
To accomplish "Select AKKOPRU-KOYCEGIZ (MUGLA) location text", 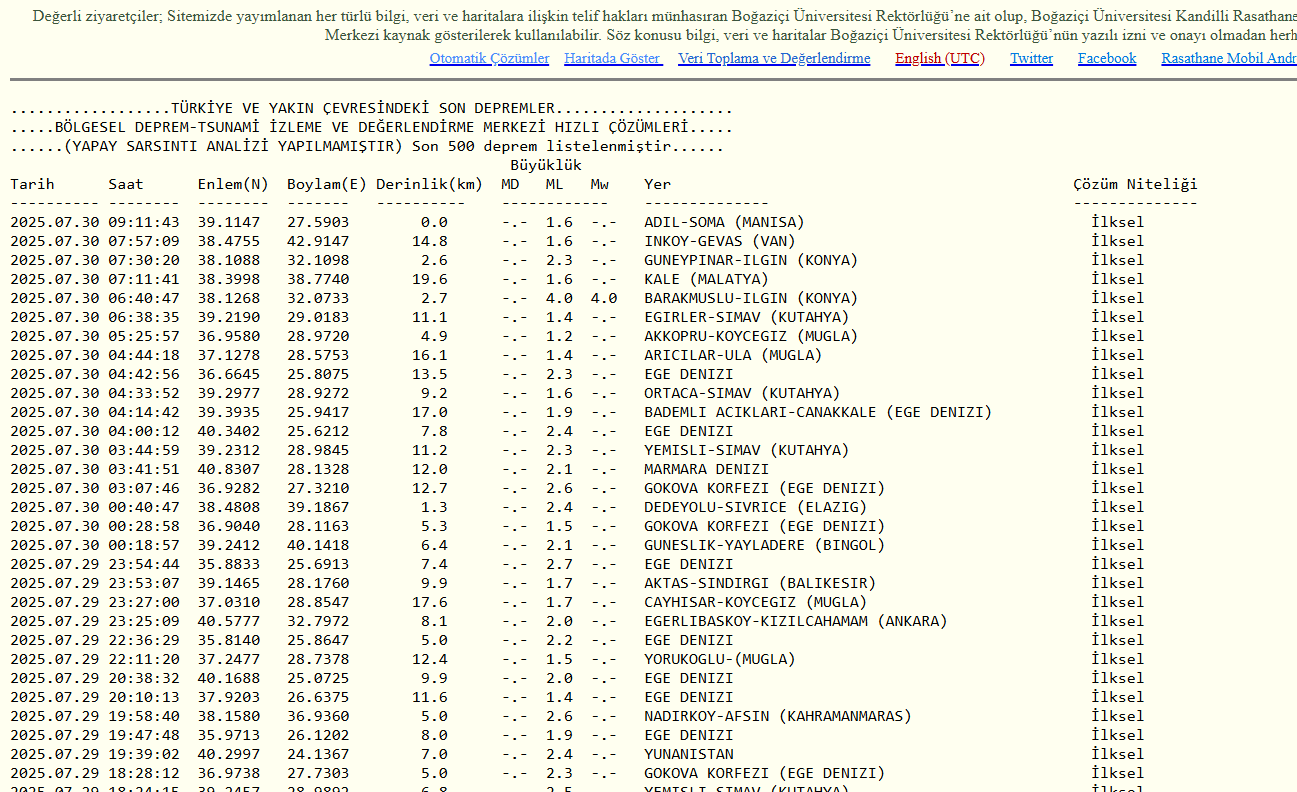I will (x=751, y=336).
